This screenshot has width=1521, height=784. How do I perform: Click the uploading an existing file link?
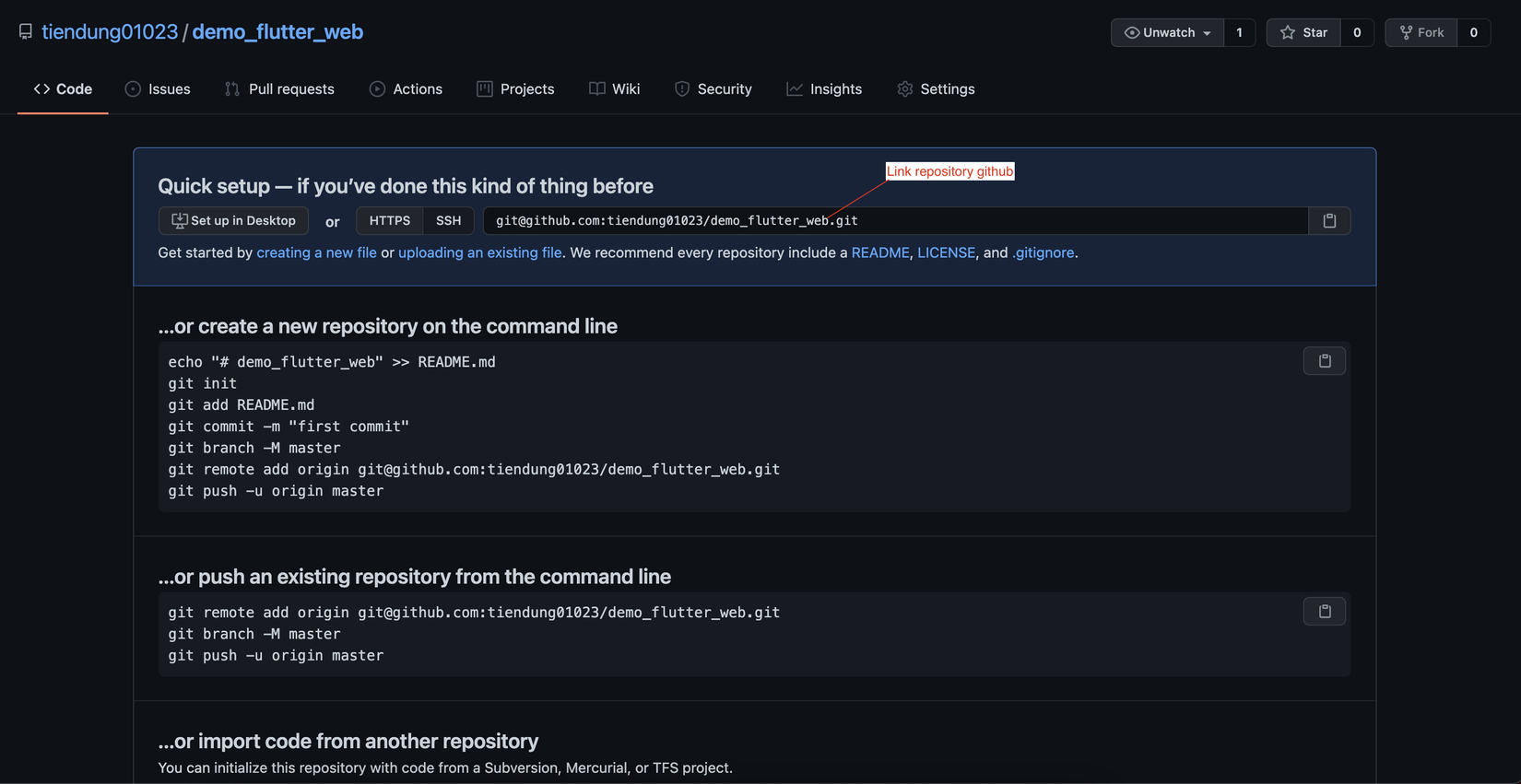coord(479,252)
